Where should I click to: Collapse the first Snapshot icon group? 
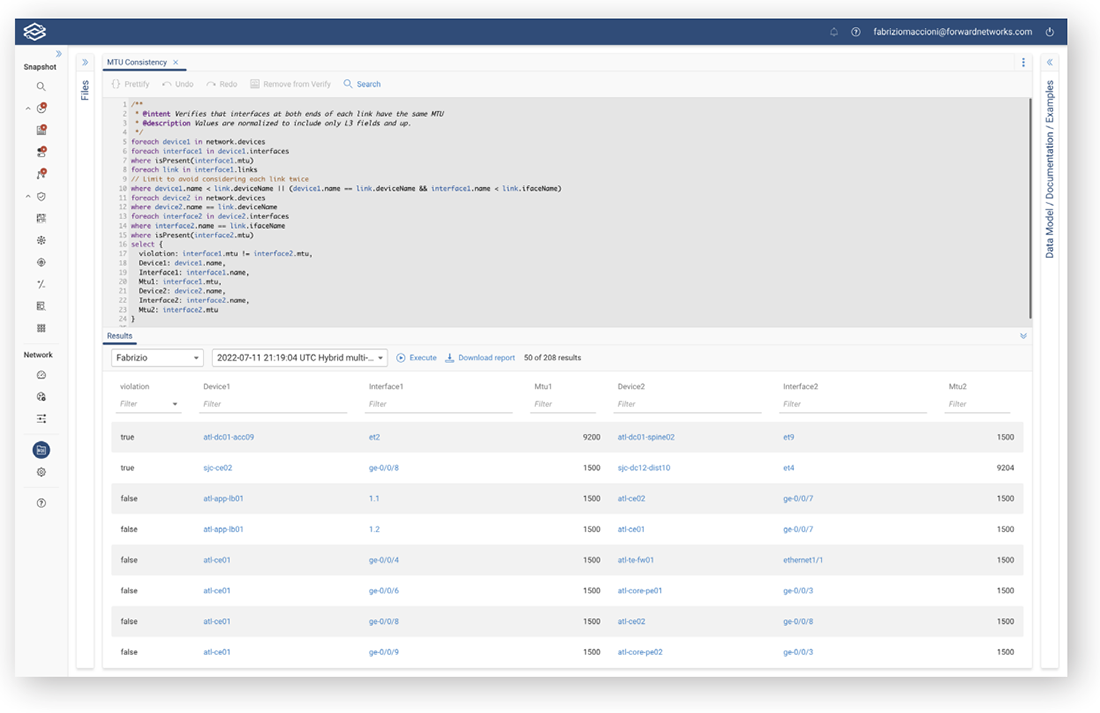click(x=28, y=109)
